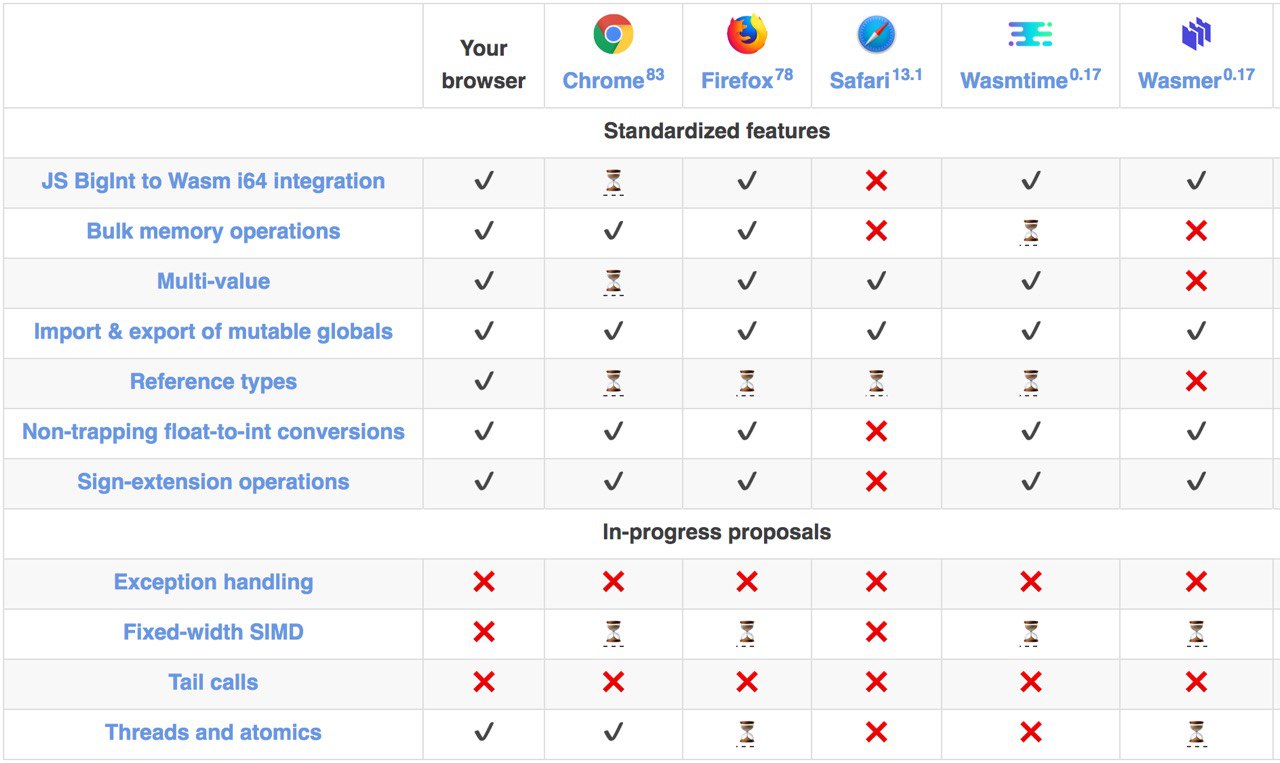Open the Threads and atomics link
This screenshot has width=1280, height=763.
click(213, 732)
